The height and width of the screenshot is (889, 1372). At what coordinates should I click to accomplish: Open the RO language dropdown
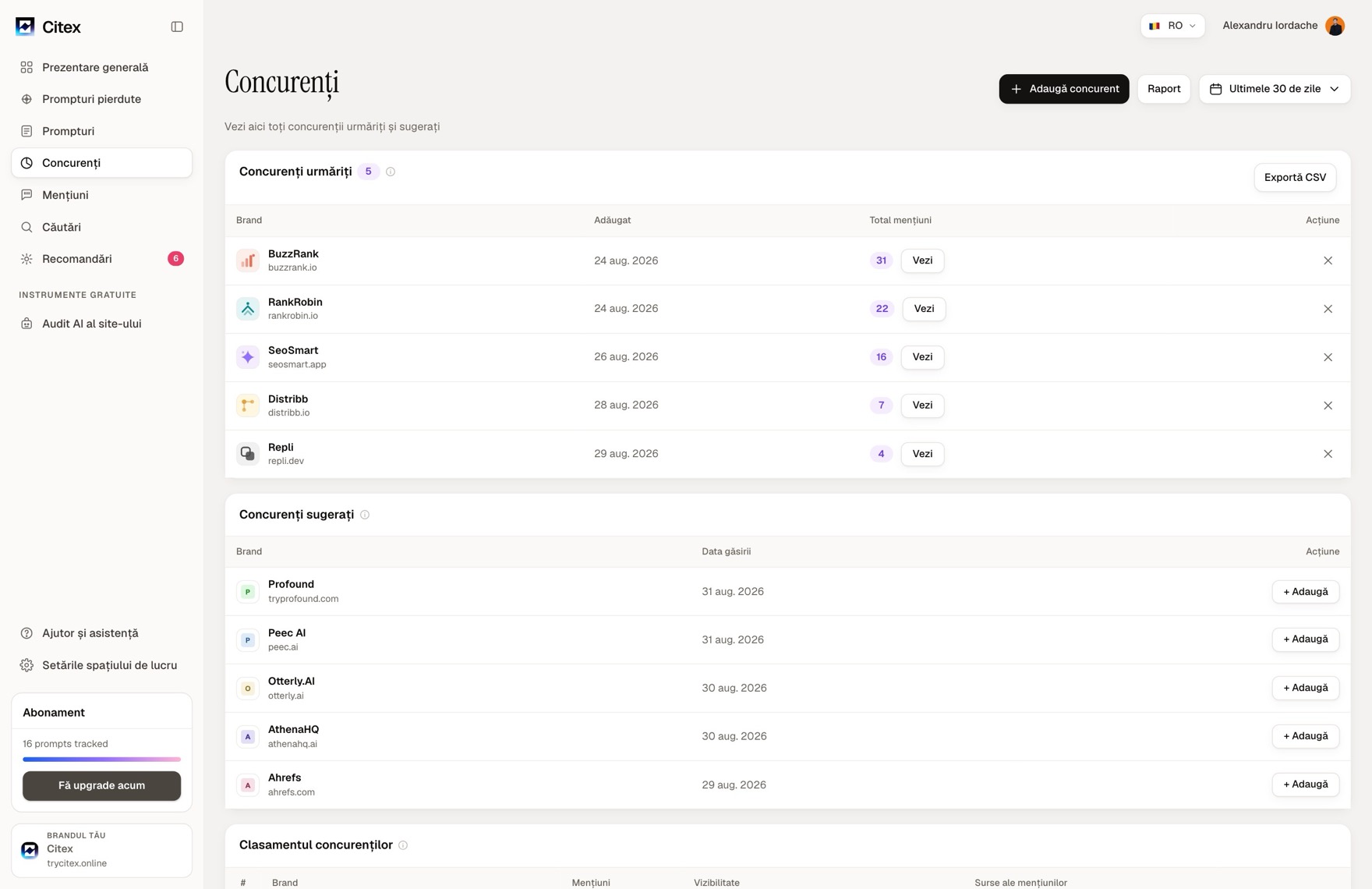pos(1172,26)
